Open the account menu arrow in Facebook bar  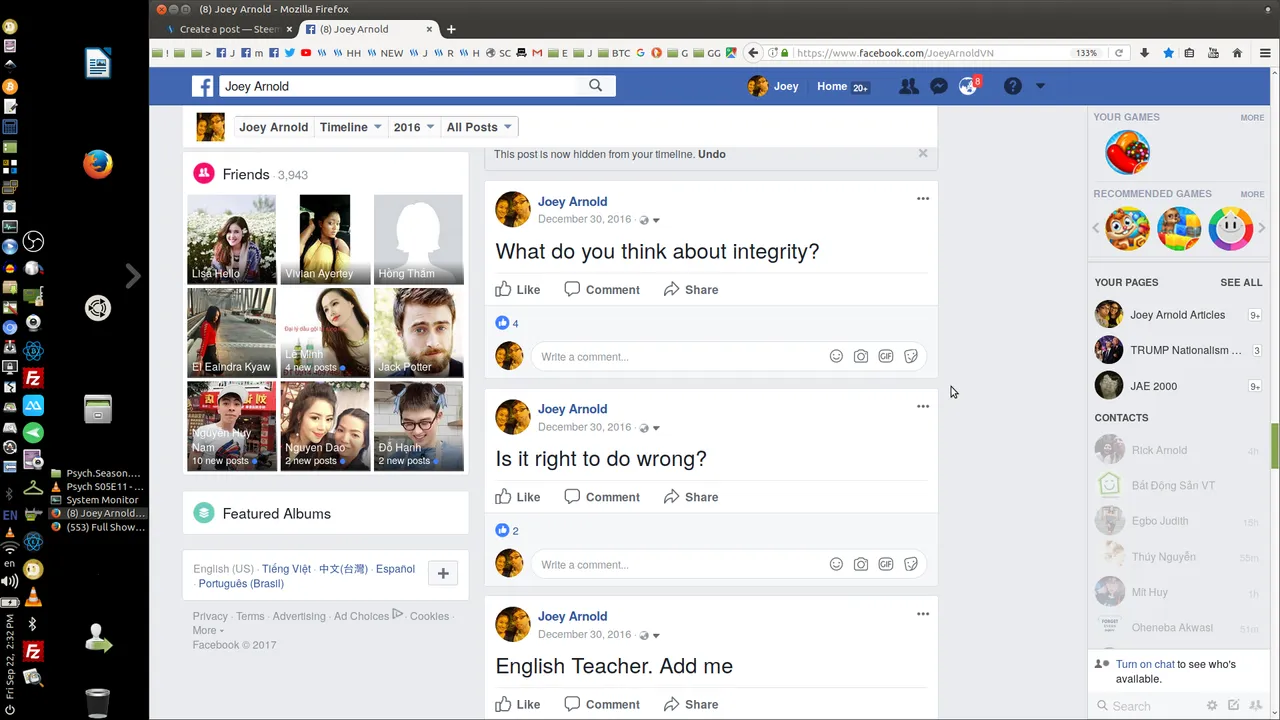click(1040, 87)
